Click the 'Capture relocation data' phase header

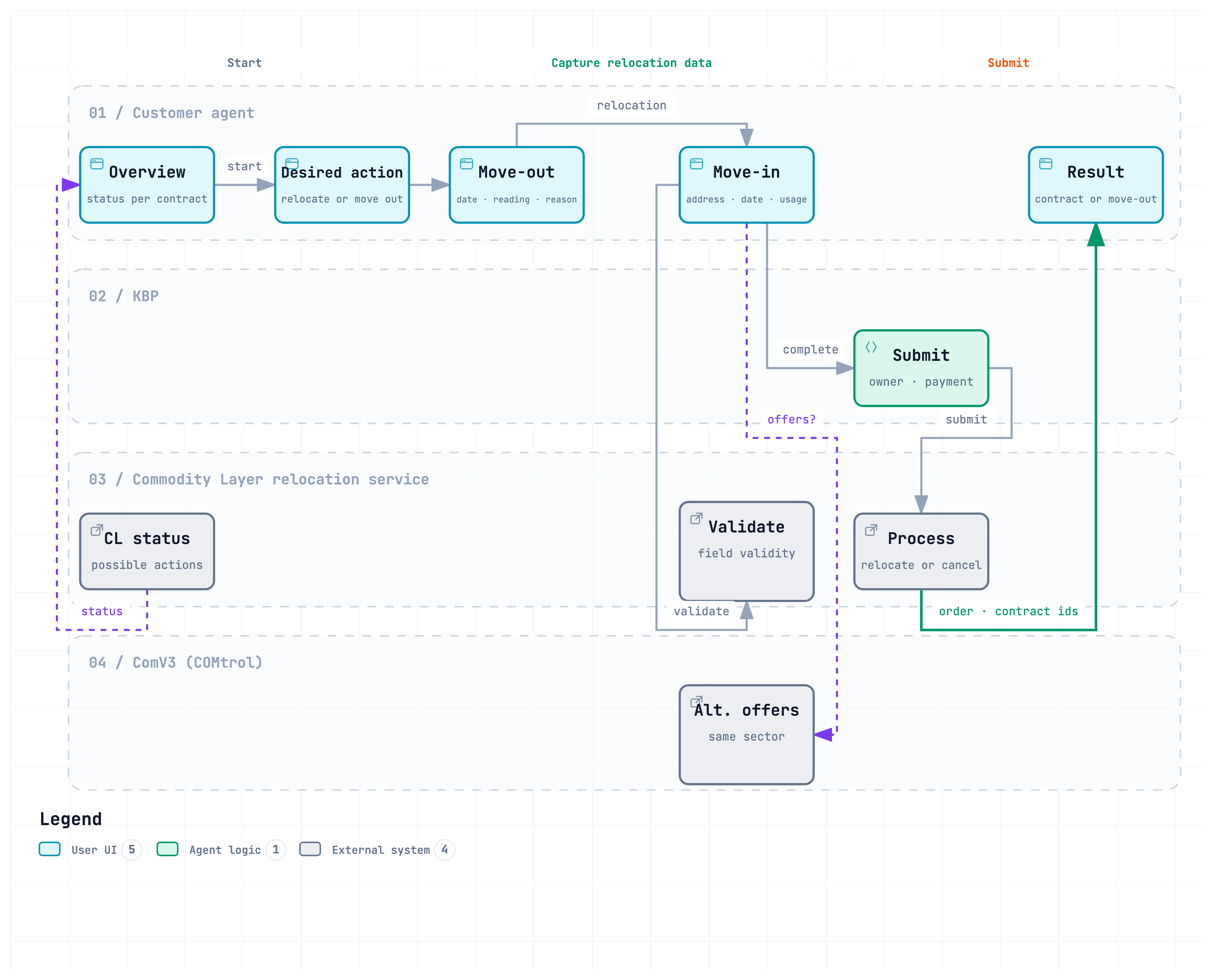pos(631,63)
